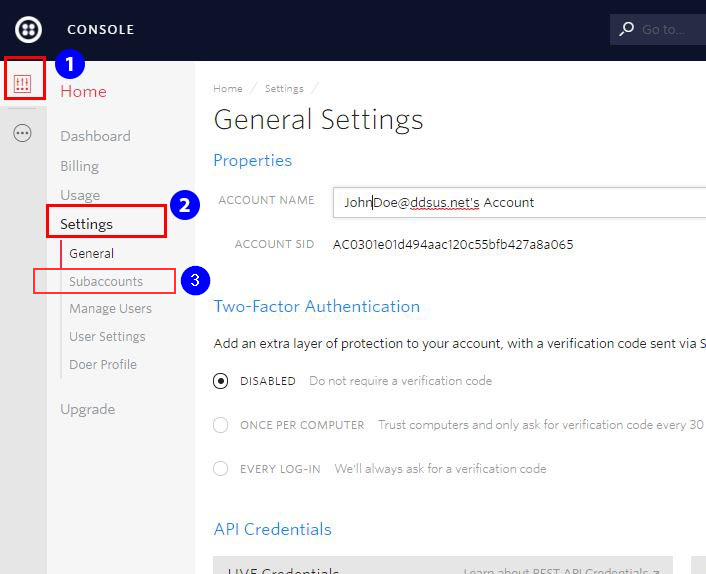The image size is (706, 574).
Task: Click the CONSOLE header label
Action: coord(101,30)
